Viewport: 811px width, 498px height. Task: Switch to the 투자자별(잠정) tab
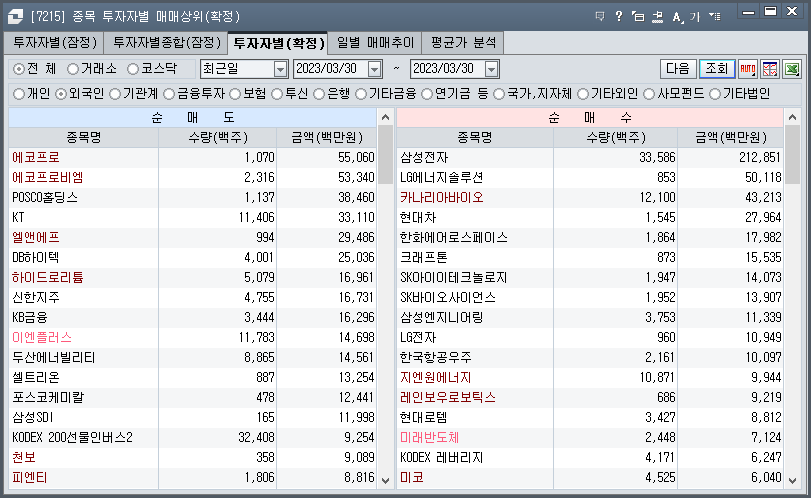tap(54, 42)
